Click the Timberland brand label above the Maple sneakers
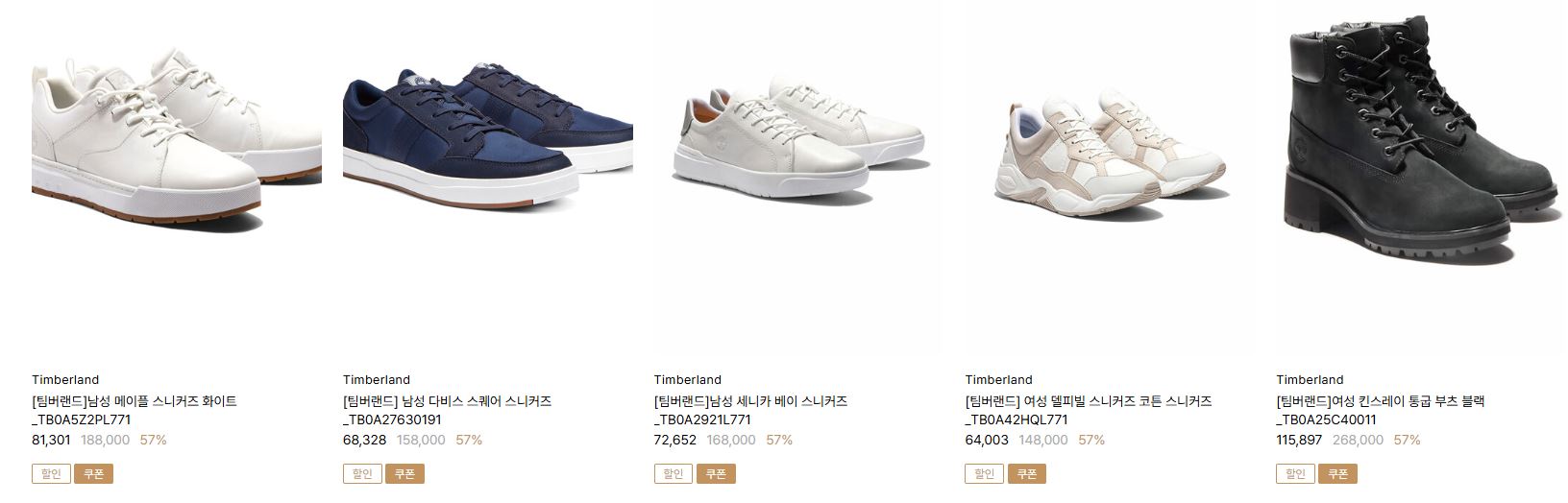The height and width of the screenshot is (503, 1568). (x=65, y=379)
